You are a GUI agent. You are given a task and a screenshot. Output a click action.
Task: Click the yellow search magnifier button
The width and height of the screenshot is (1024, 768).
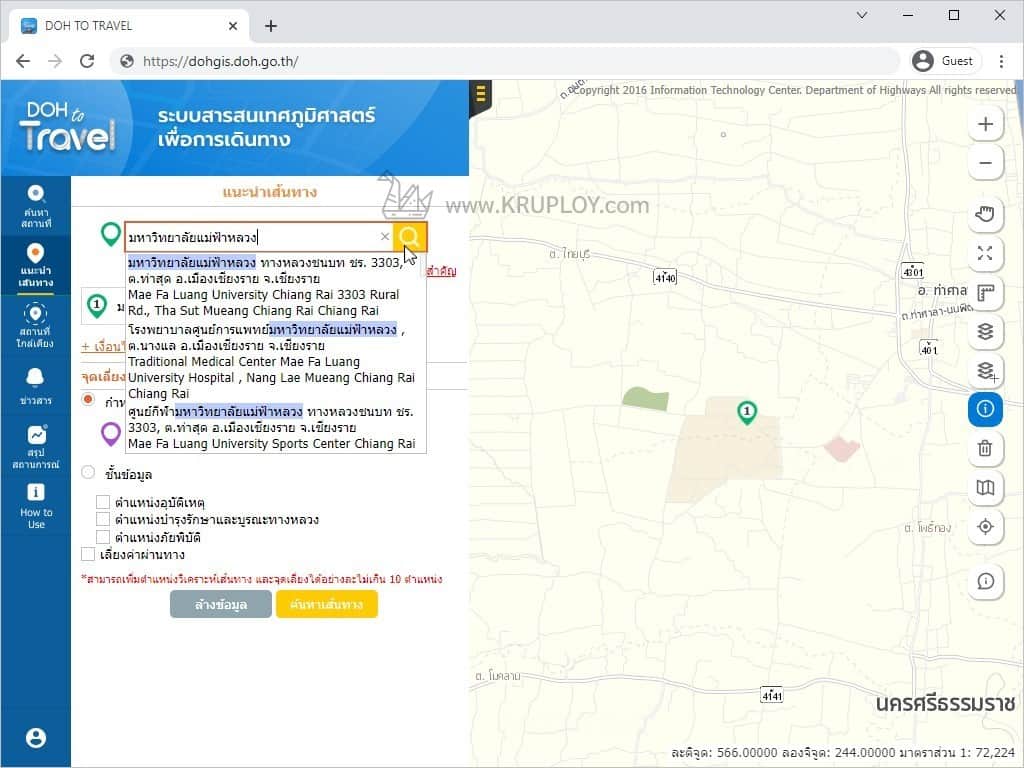click(x=410, y=237)
